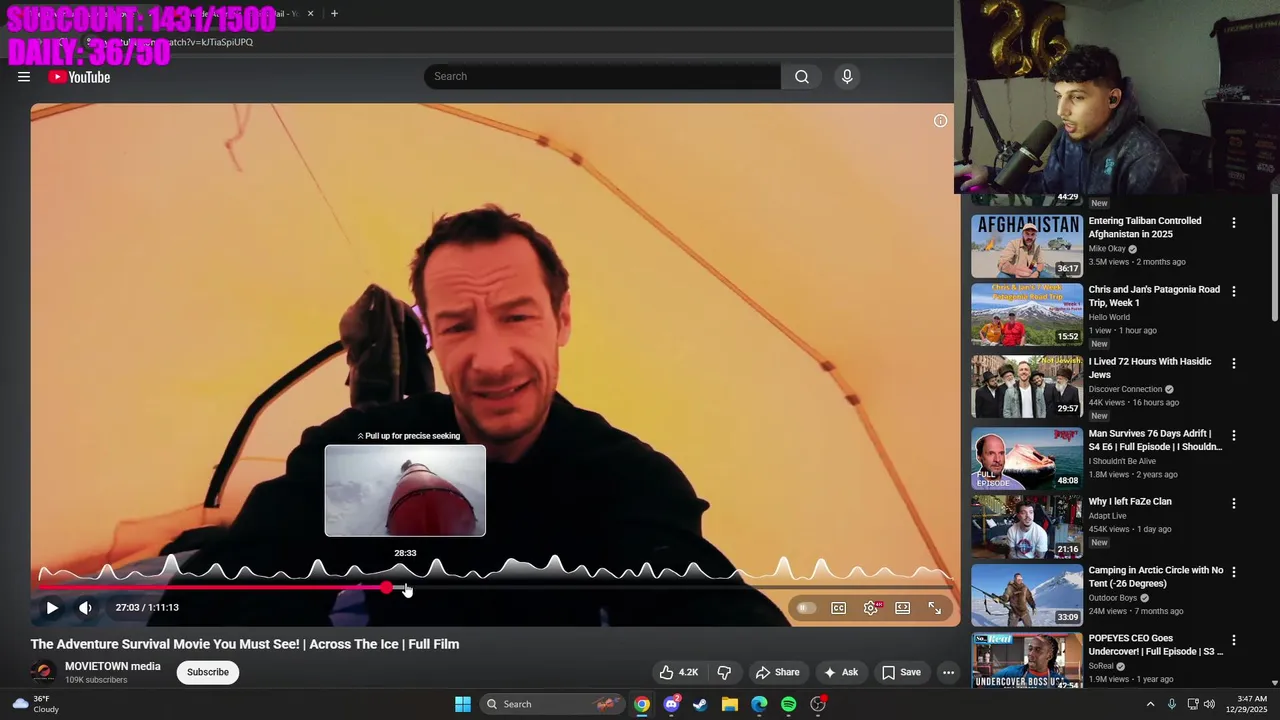This screenshot has width=1280, height=720.
Task: Open the Windows Start menu
Action: coord(463,704)
